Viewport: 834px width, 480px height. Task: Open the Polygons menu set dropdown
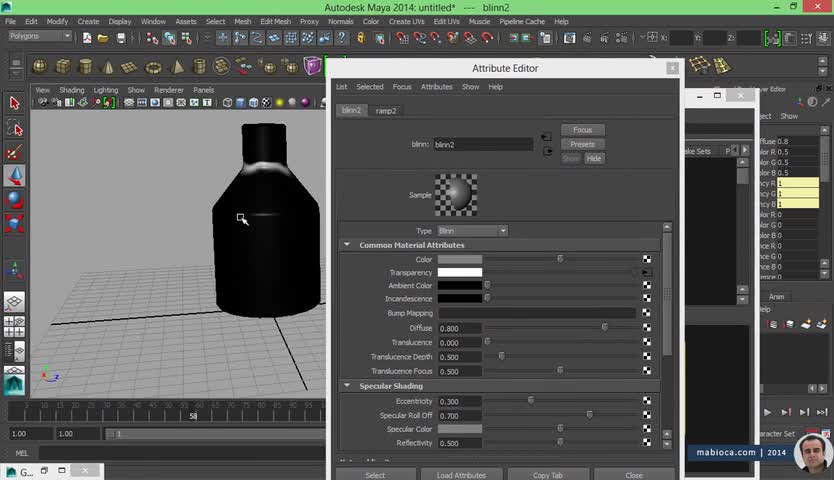[40, 37]
